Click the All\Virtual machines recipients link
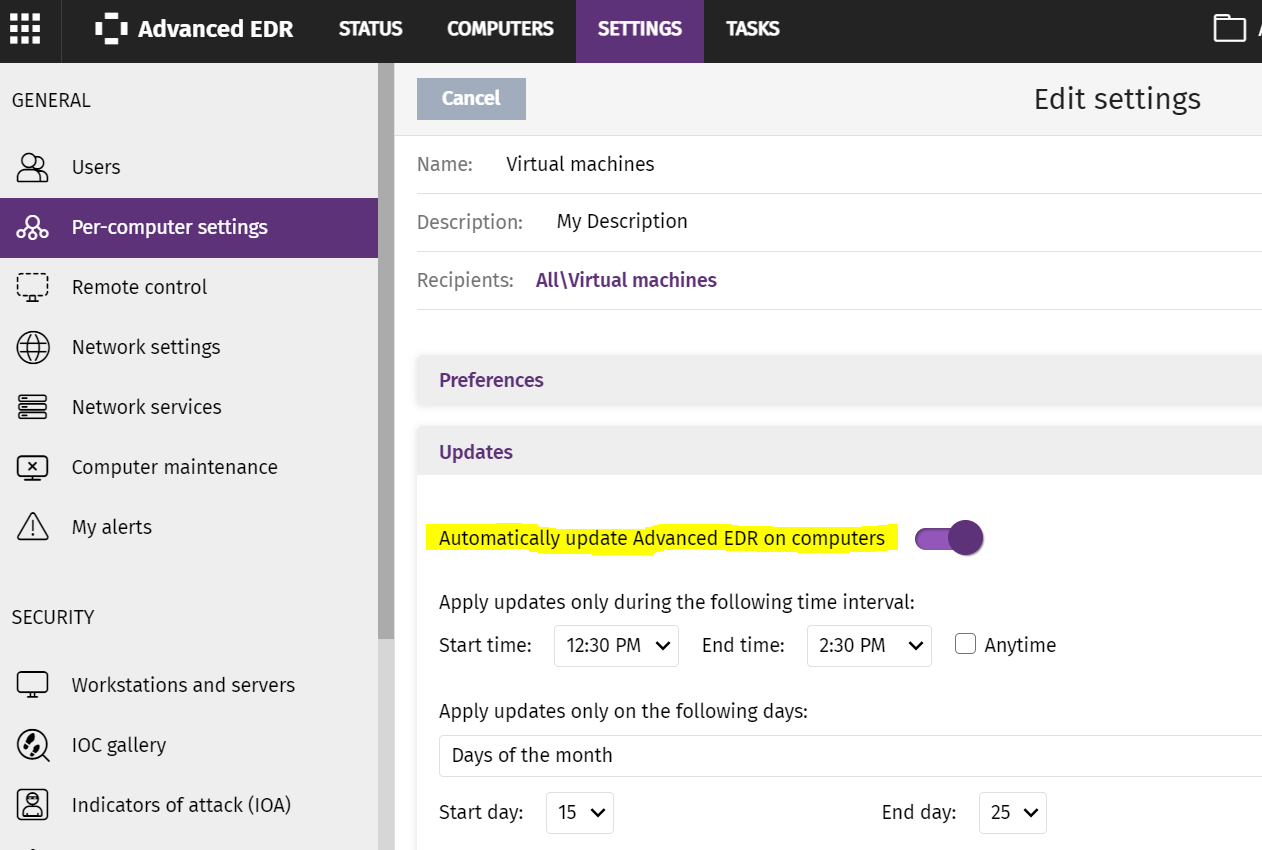Viewport: 1262px width, 850px height. (626, 280)
